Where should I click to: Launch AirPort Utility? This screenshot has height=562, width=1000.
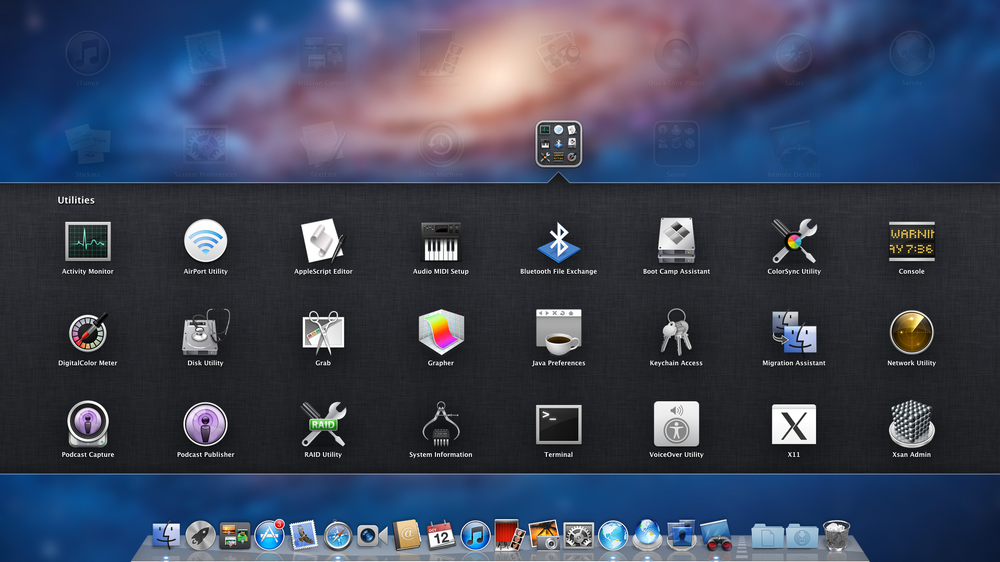click(x=205, y=240)
